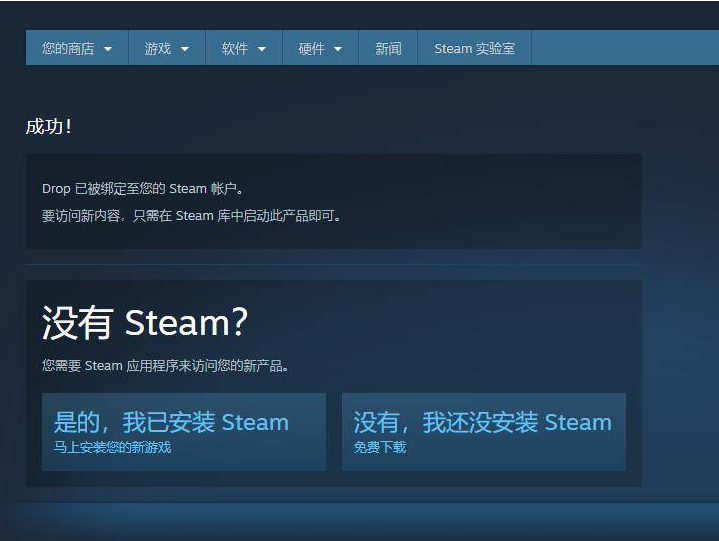
Task: Expand the dropdown arrow beside 您的商店
Action: [x=108, y=49]
